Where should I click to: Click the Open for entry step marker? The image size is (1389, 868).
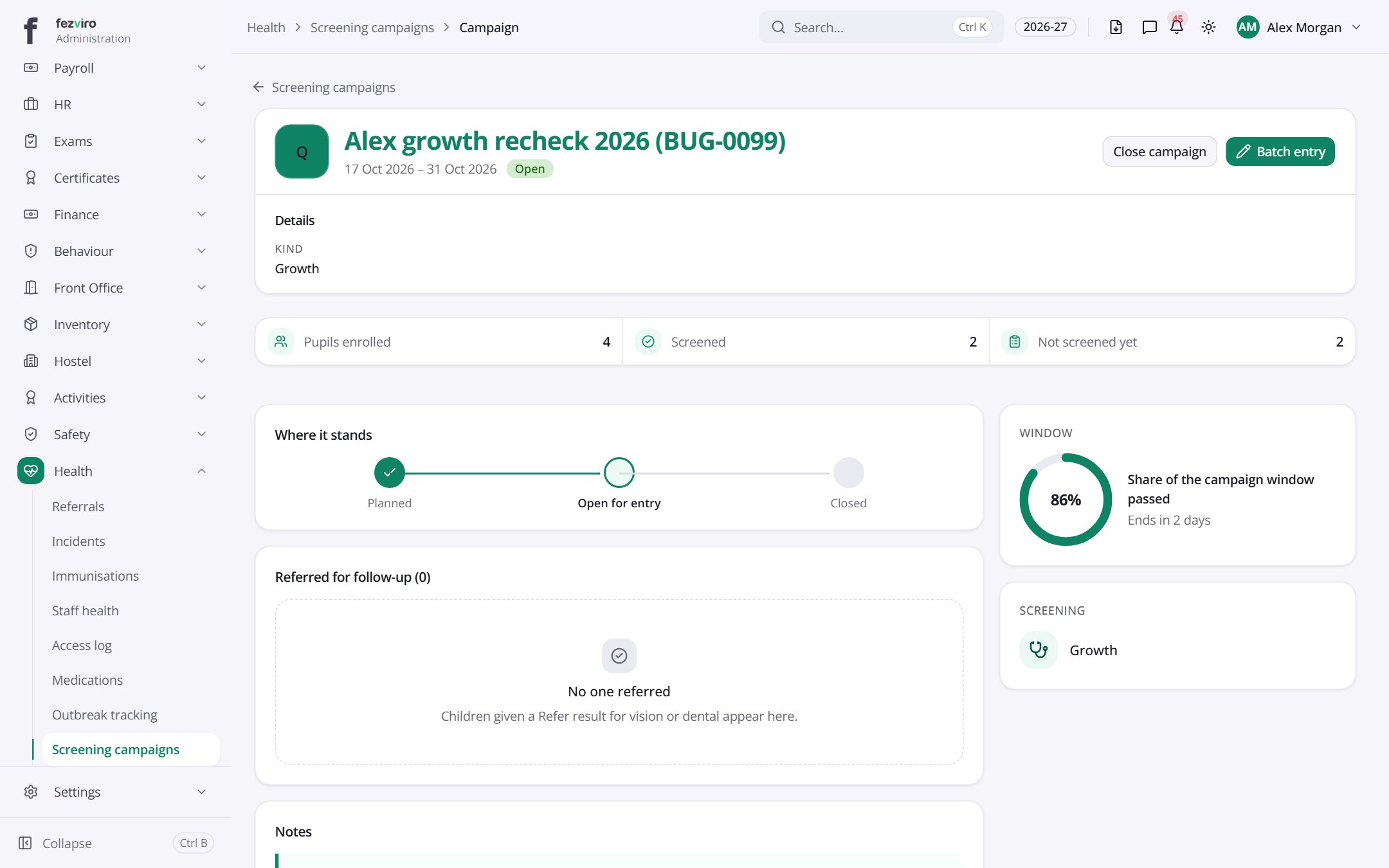(x=619, y=473)
